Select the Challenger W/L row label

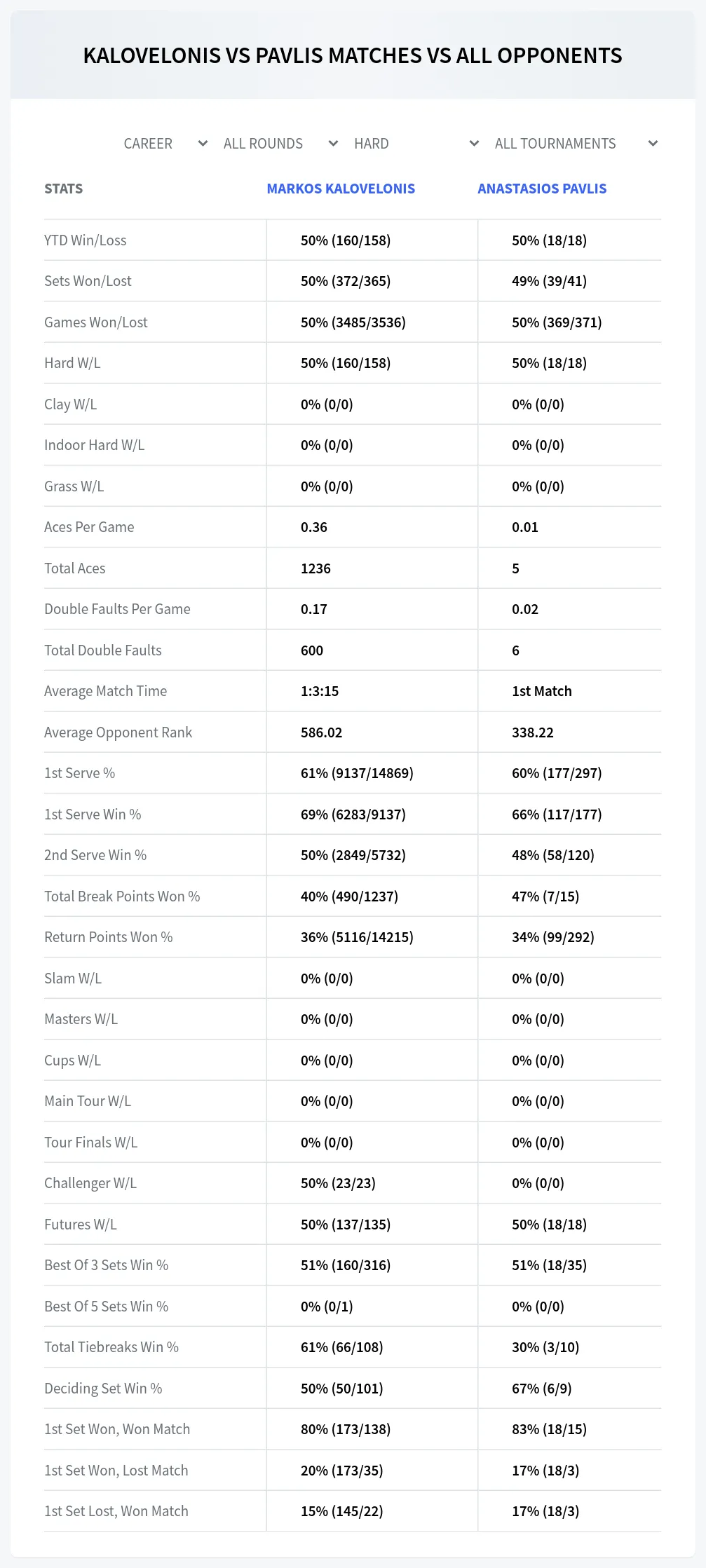coord(90,1183)
